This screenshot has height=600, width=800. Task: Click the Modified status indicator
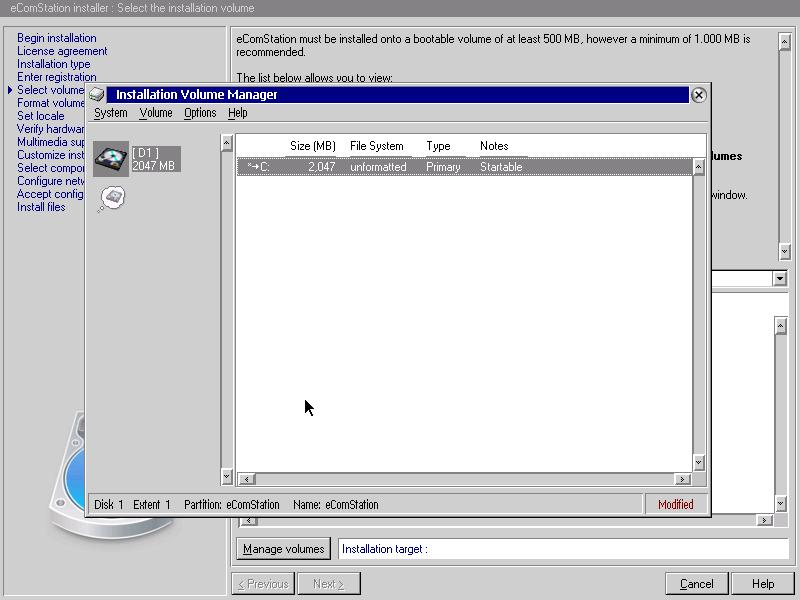coord(676,505)
